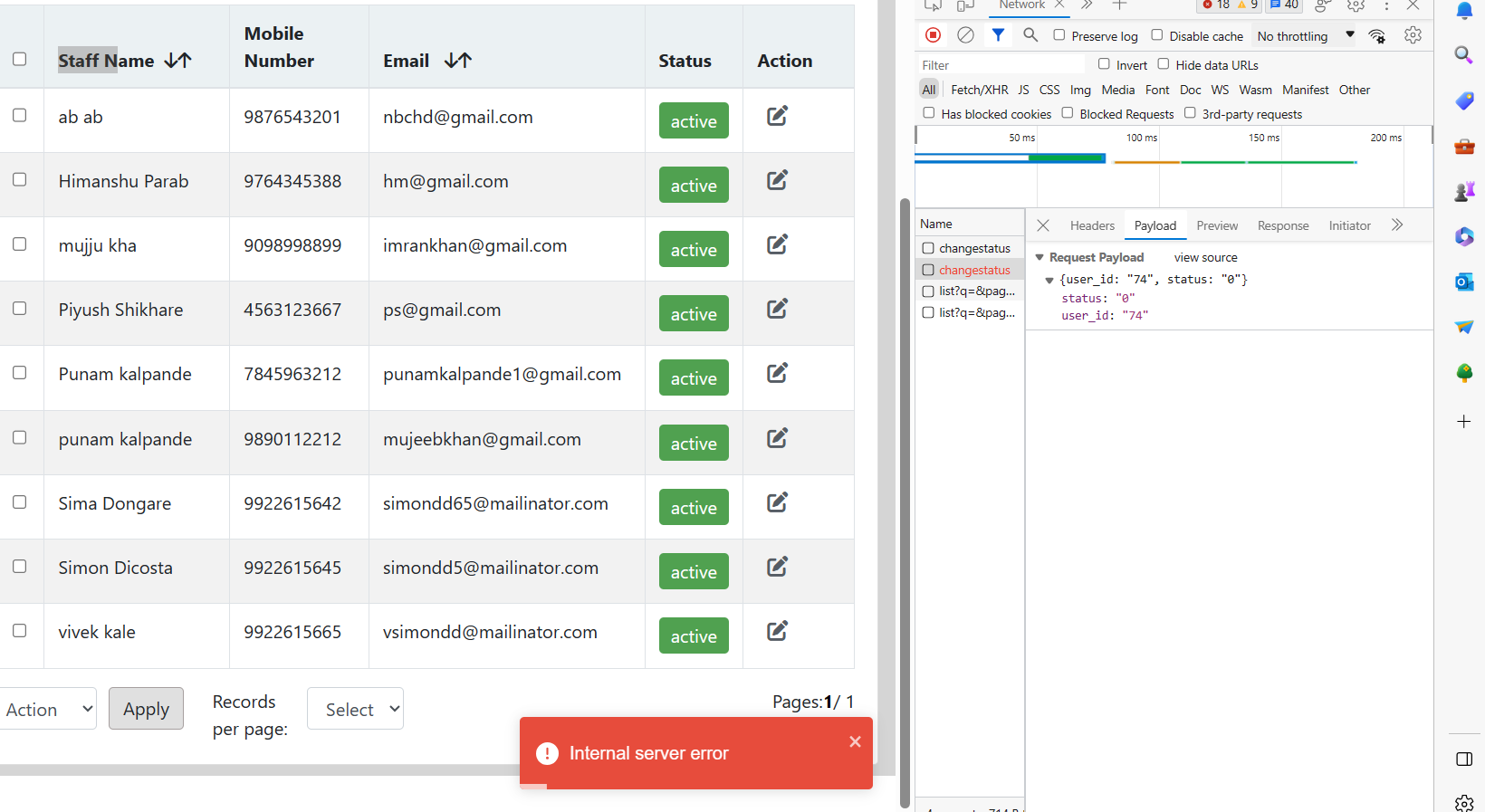Toggle active status for vivek kale
Screen dimensions: 1485x812
coord(694,635)
